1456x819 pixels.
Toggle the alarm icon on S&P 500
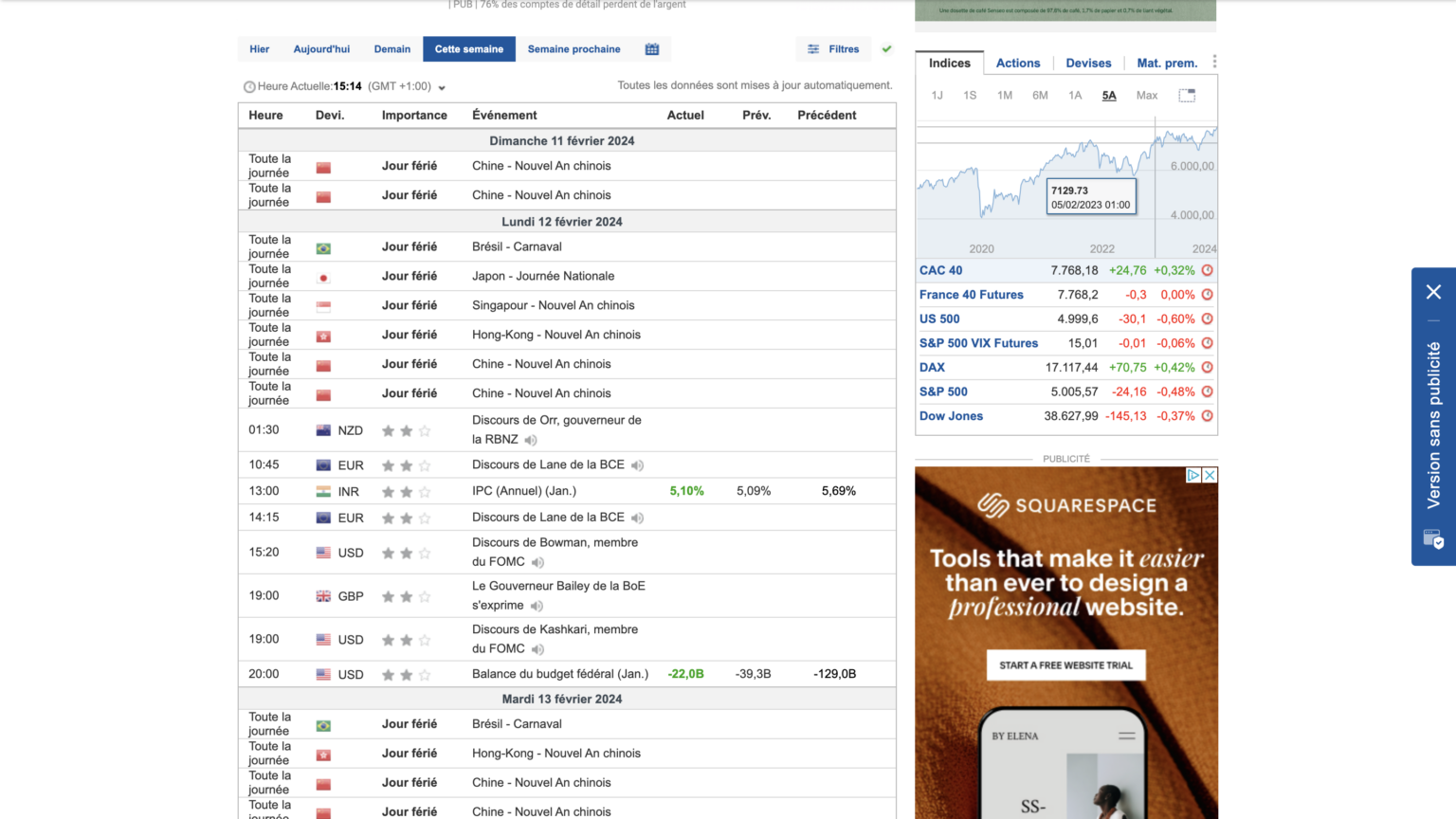click(1207, 391)
